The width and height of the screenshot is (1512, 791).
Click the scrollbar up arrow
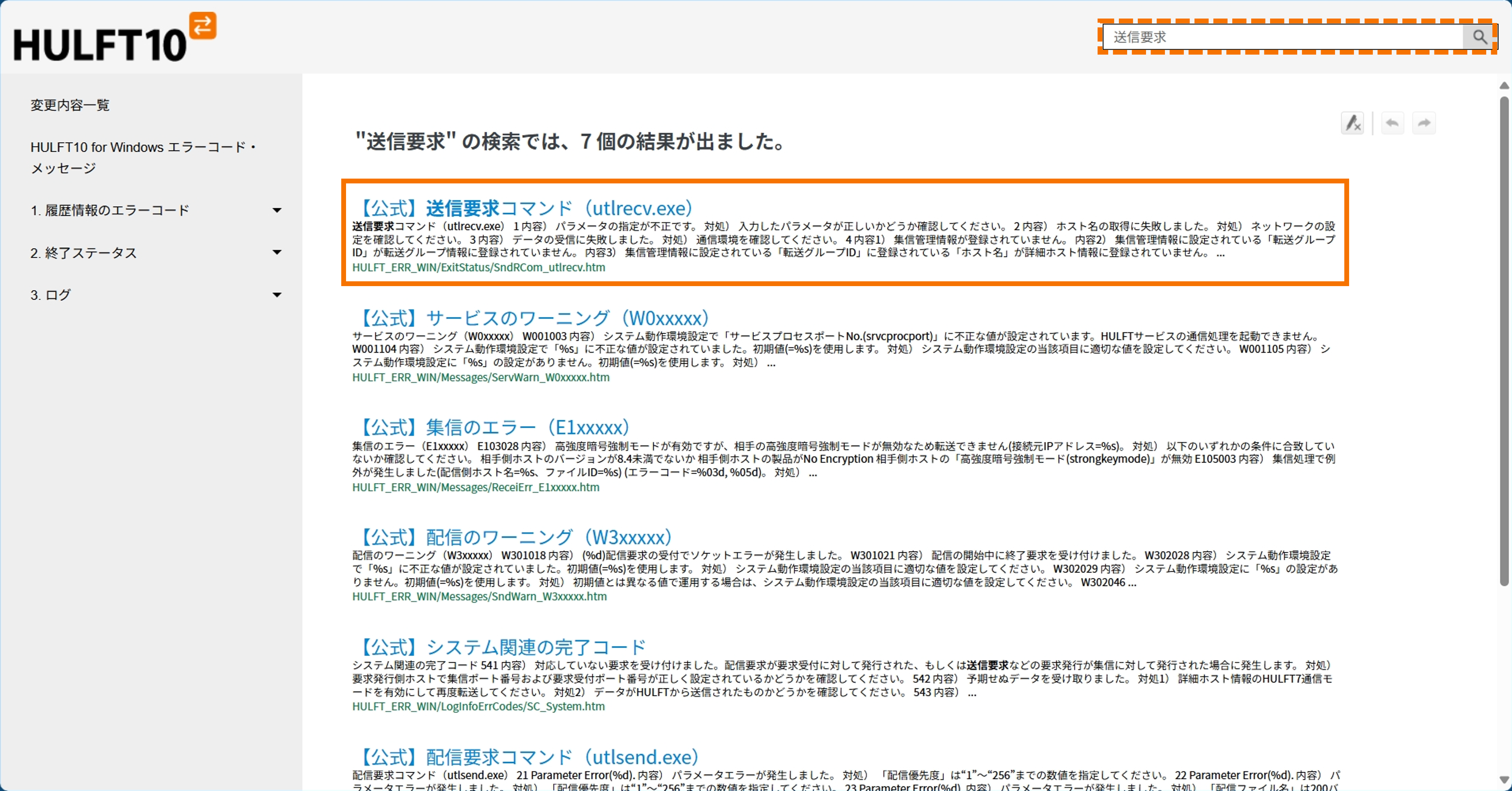coord(1504,86)
